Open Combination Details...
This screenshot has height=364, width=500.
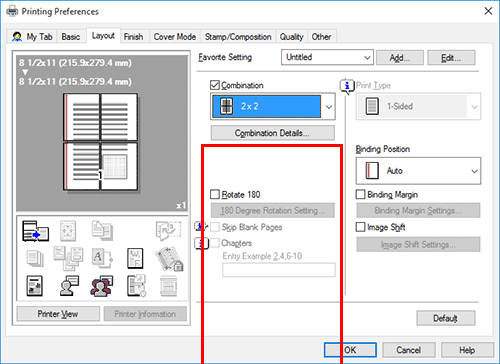coord(272,133)
